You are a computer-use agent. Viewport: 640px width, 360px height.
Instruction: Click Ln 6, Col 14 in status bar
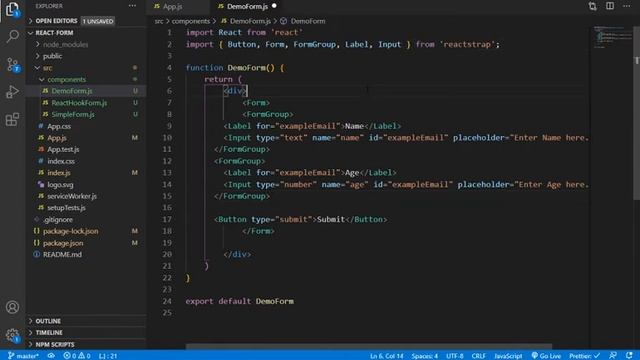(x=387, y=356)
